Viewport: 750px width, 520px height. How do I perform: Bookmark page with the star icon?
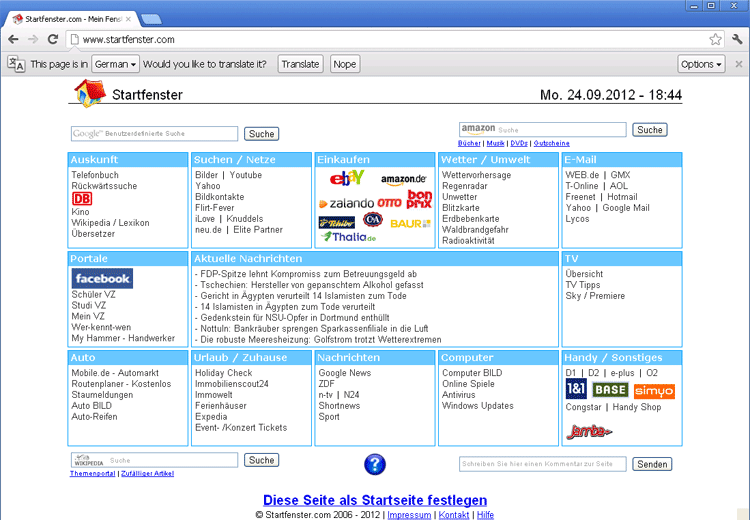pos(716,40)
